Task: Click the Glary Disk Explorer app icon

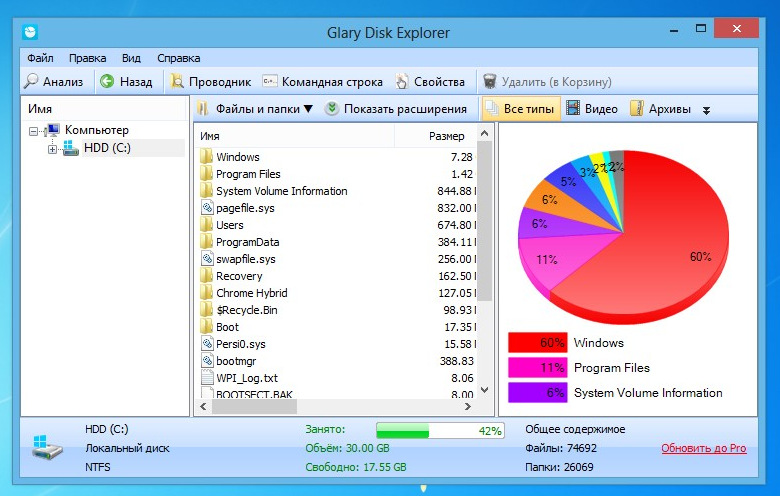Action: [x=30, y=32]
